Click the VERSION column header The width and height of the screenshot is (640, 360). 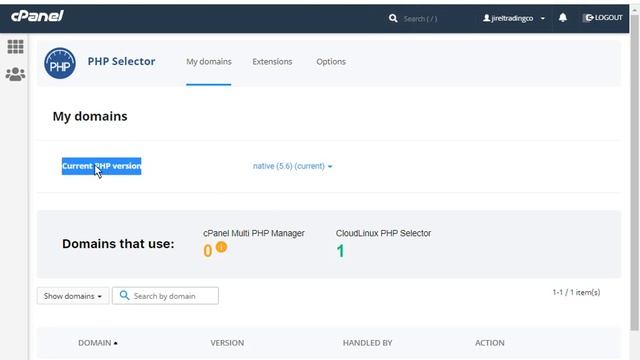coord(227,343)
